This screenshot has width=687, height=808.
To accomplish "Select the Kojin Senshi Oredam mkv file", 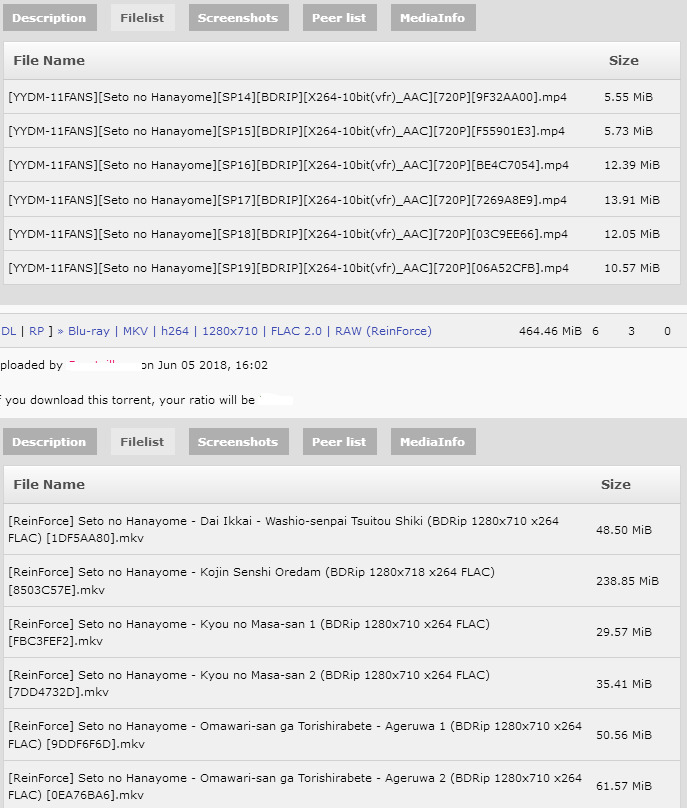I will (x=251, y=581).
